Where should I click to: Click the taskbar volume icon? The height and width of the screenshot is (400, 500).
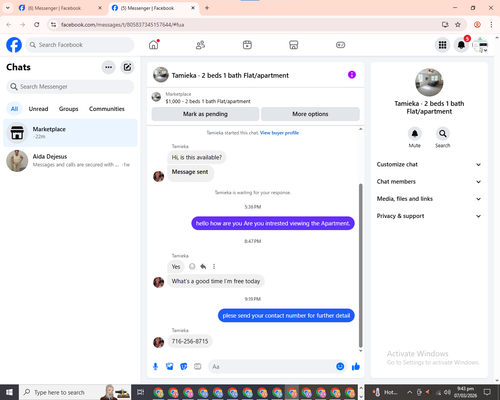(x=448, y=392)
